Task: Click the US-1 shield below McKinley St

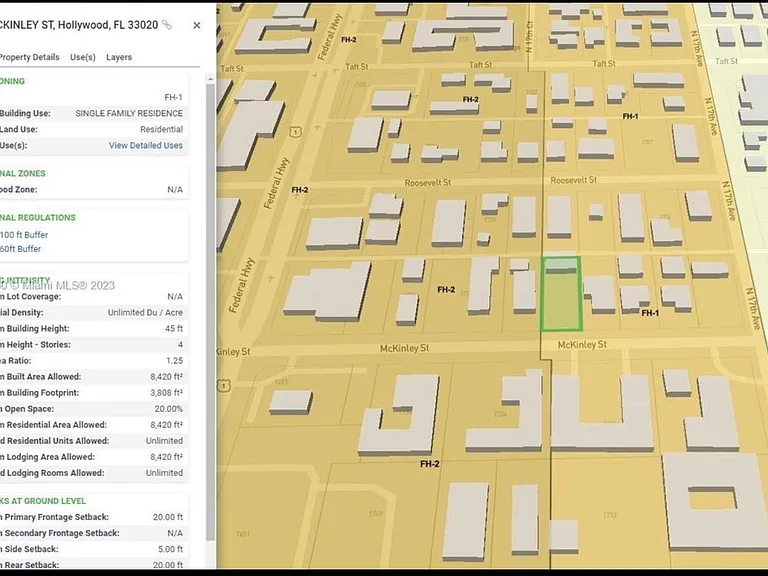Action: (x=224, y=385)
